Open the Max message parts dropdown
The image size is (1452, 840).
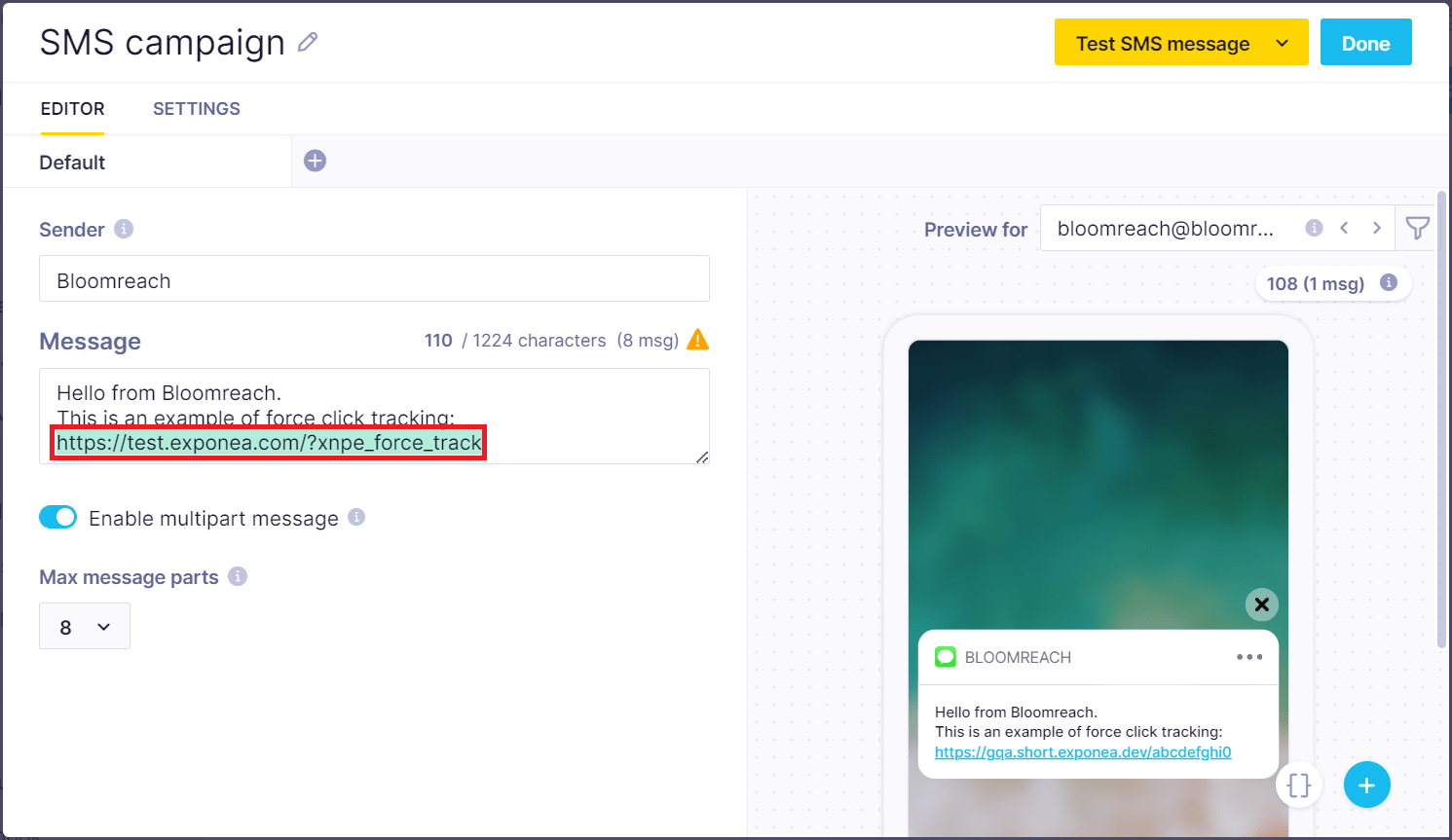84,626
